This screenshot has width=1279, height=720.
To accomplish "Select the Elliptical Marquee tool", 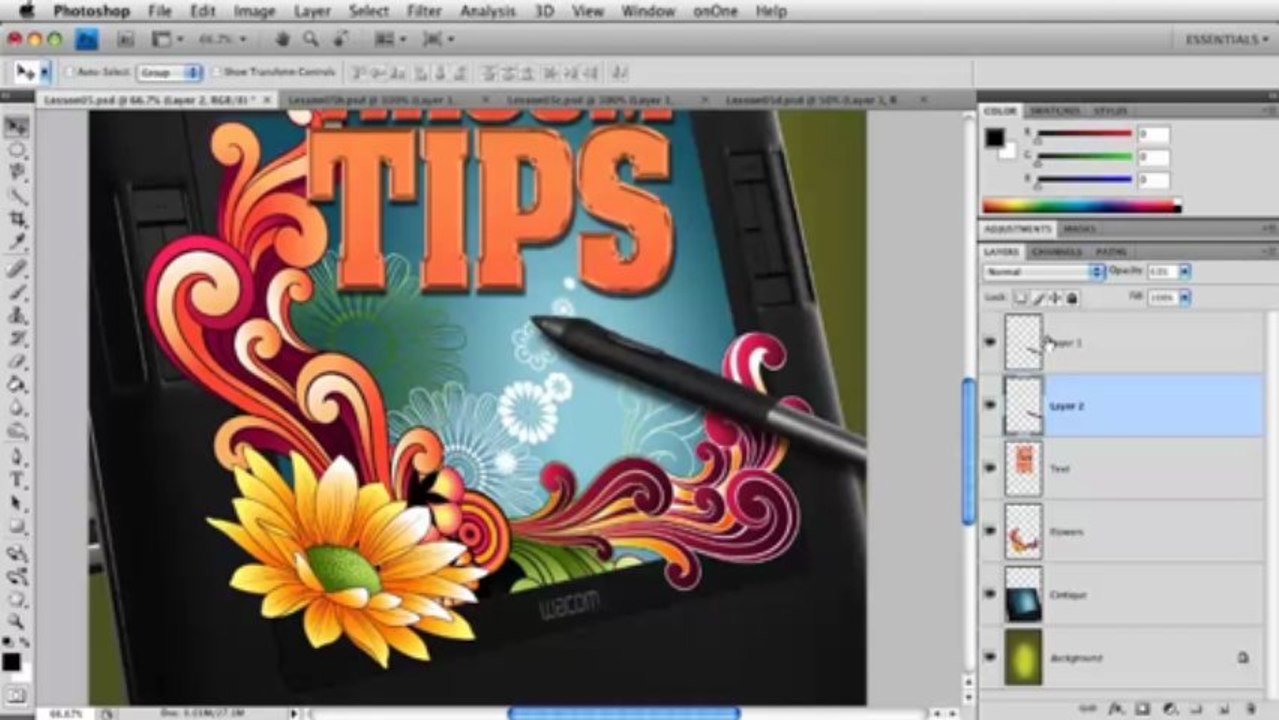I will coord(16,151).
